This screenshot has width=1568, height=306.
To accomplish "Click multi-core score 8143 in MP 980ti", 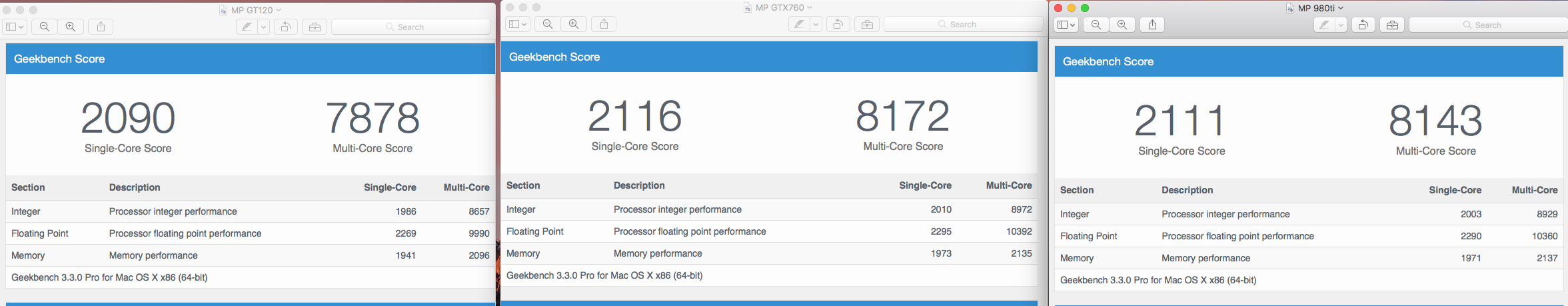I will pyautogui.click(x=1435, y=121).
